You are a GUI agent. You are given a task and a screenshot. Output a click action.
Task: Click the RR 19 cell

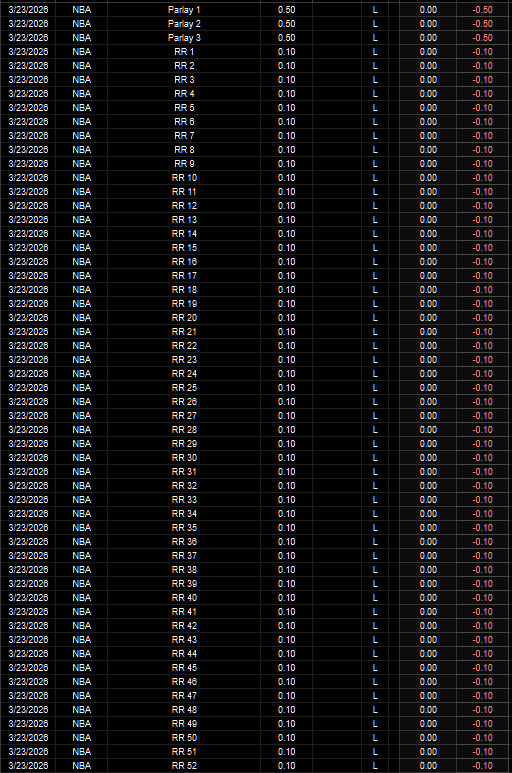point(184,304)
